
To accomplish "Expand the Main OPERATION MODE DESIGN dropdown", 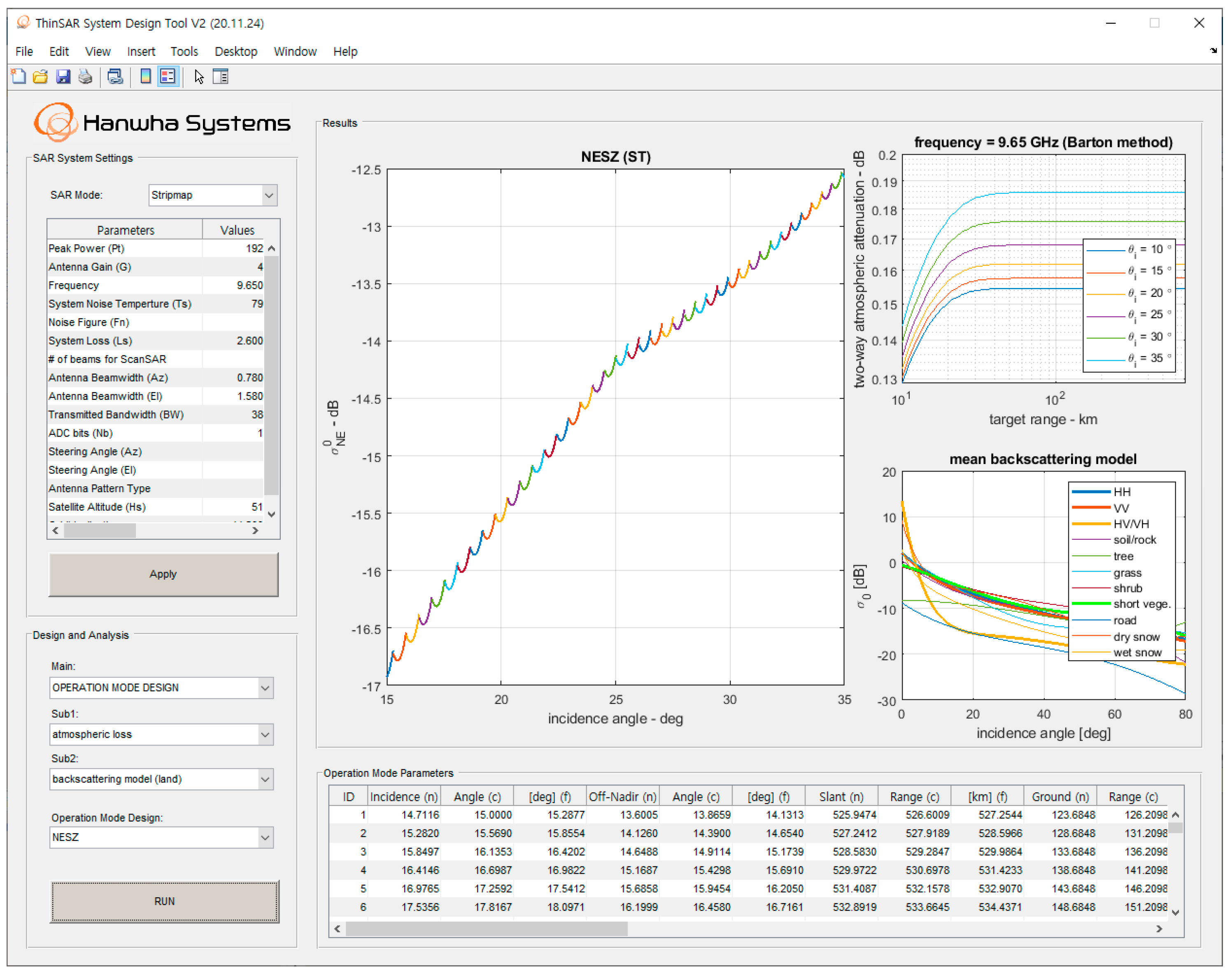I will tap(265, 687).
